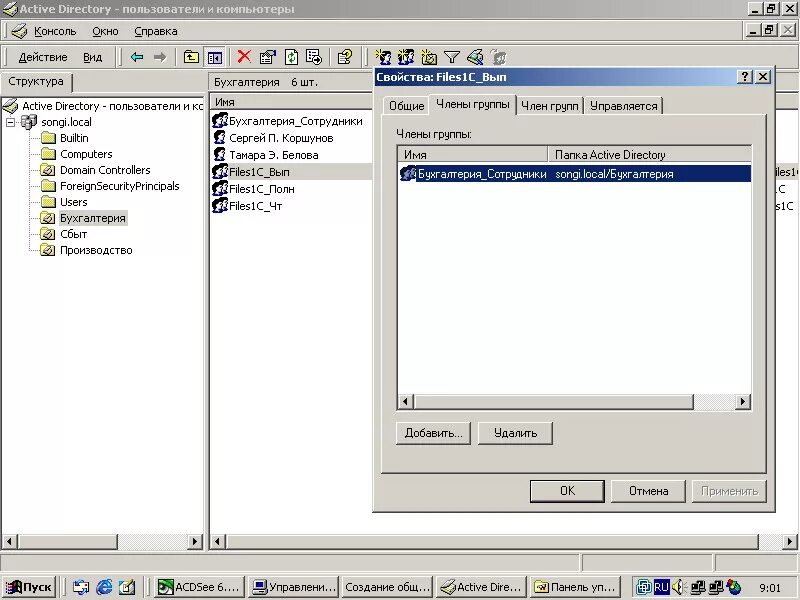Open the Пуск start menu
Viewport: 800px width, 600px height.
click(x=30, y=587)
